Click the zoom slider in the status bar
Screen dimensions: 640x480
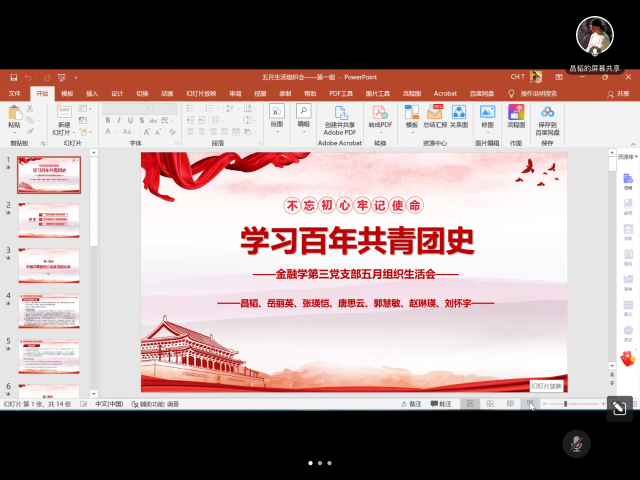566,404
